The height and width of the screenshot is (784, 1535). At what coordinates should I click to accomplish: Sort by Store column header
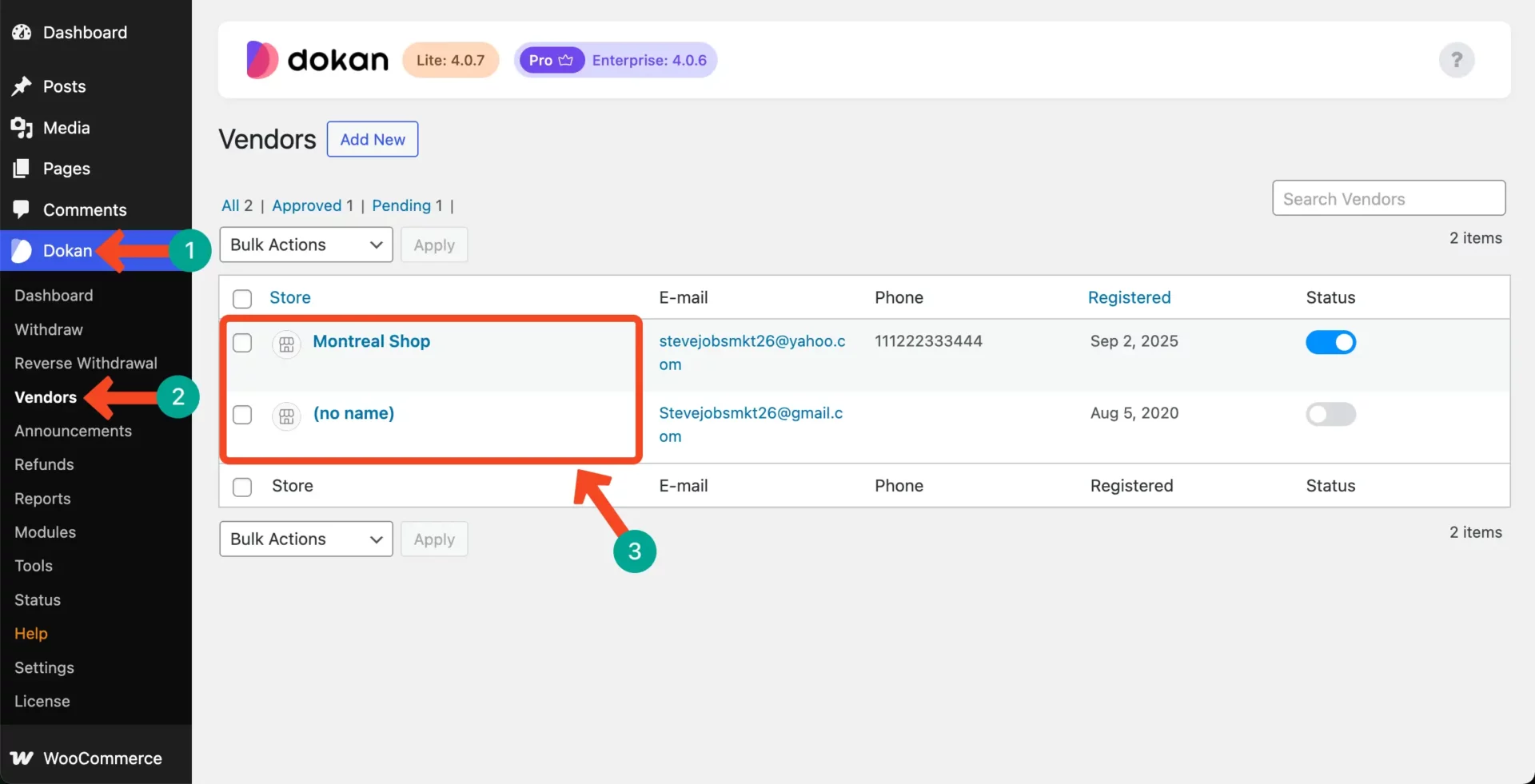[290, 297]
